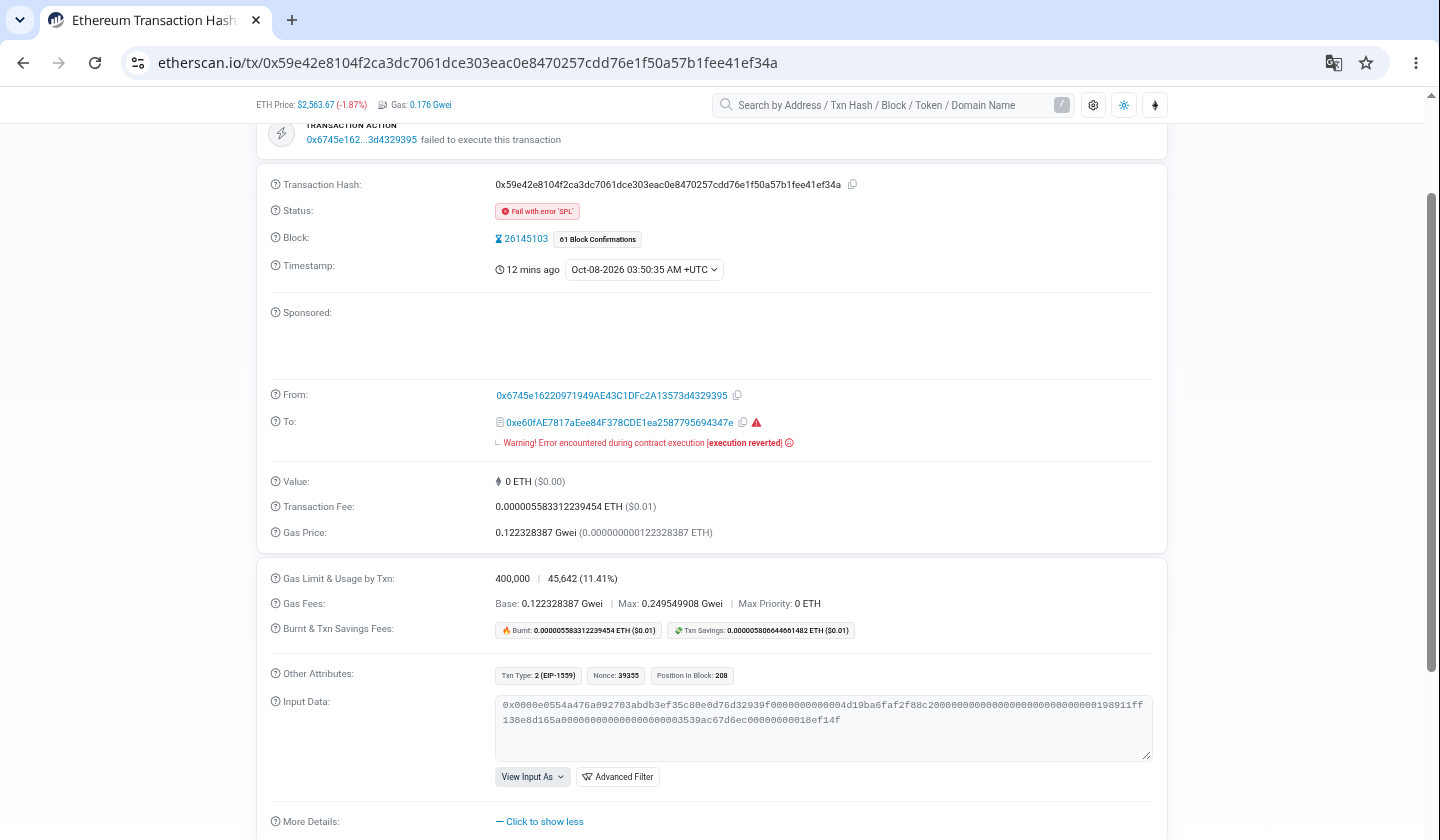Click browser reload button
This screenshot has width=1440, height=840.
coord(95,63)
